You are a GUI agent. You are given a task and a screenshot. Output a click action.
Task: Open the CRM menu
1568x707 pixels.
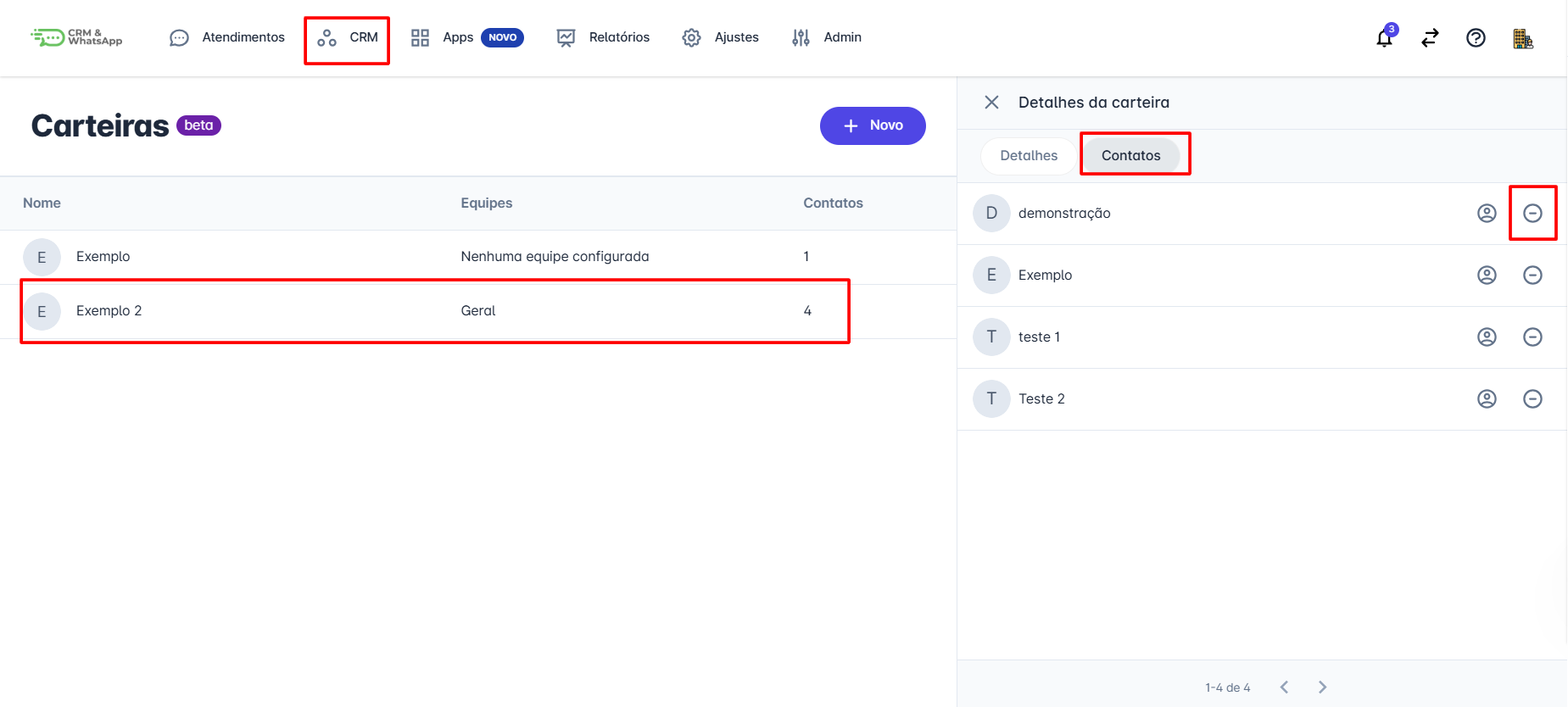[348, 38]
